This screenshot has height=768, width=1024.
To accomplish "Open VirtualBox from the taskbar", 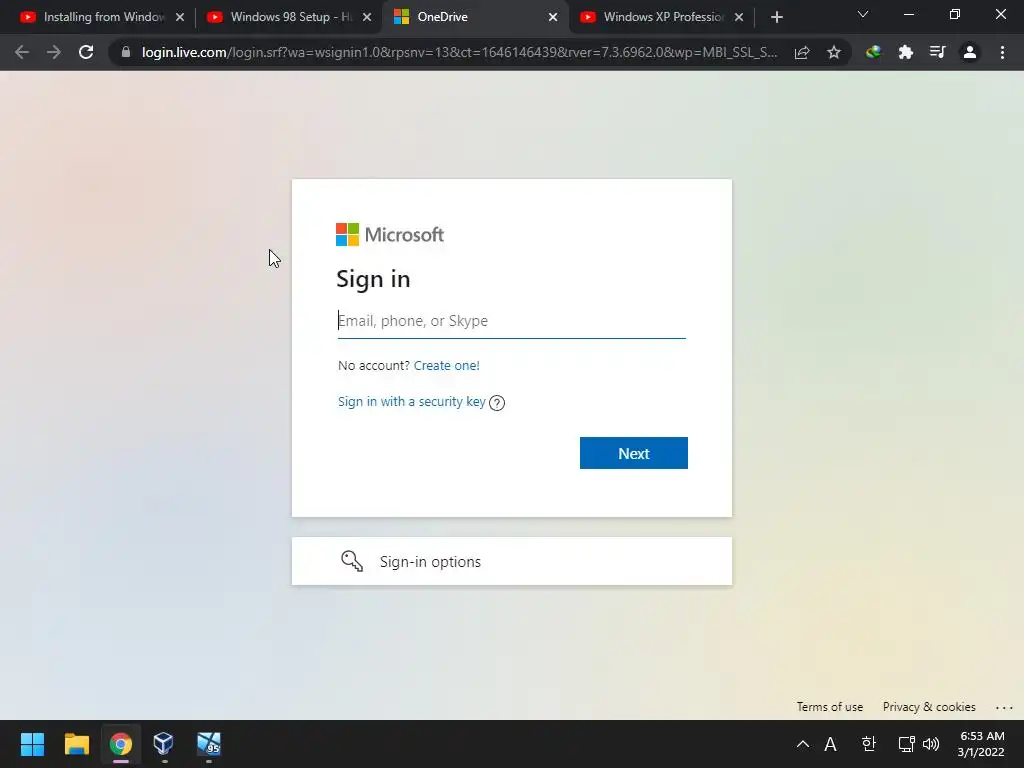I will pyautogui.click(x=163, y=744).
